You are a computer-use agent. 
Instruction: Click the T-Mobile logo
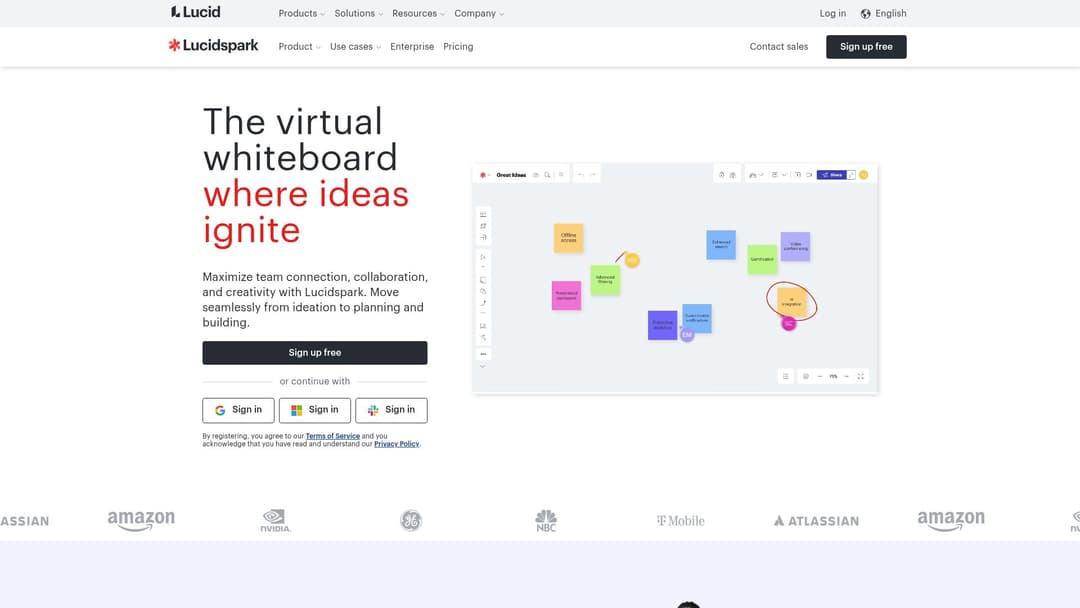681,521
